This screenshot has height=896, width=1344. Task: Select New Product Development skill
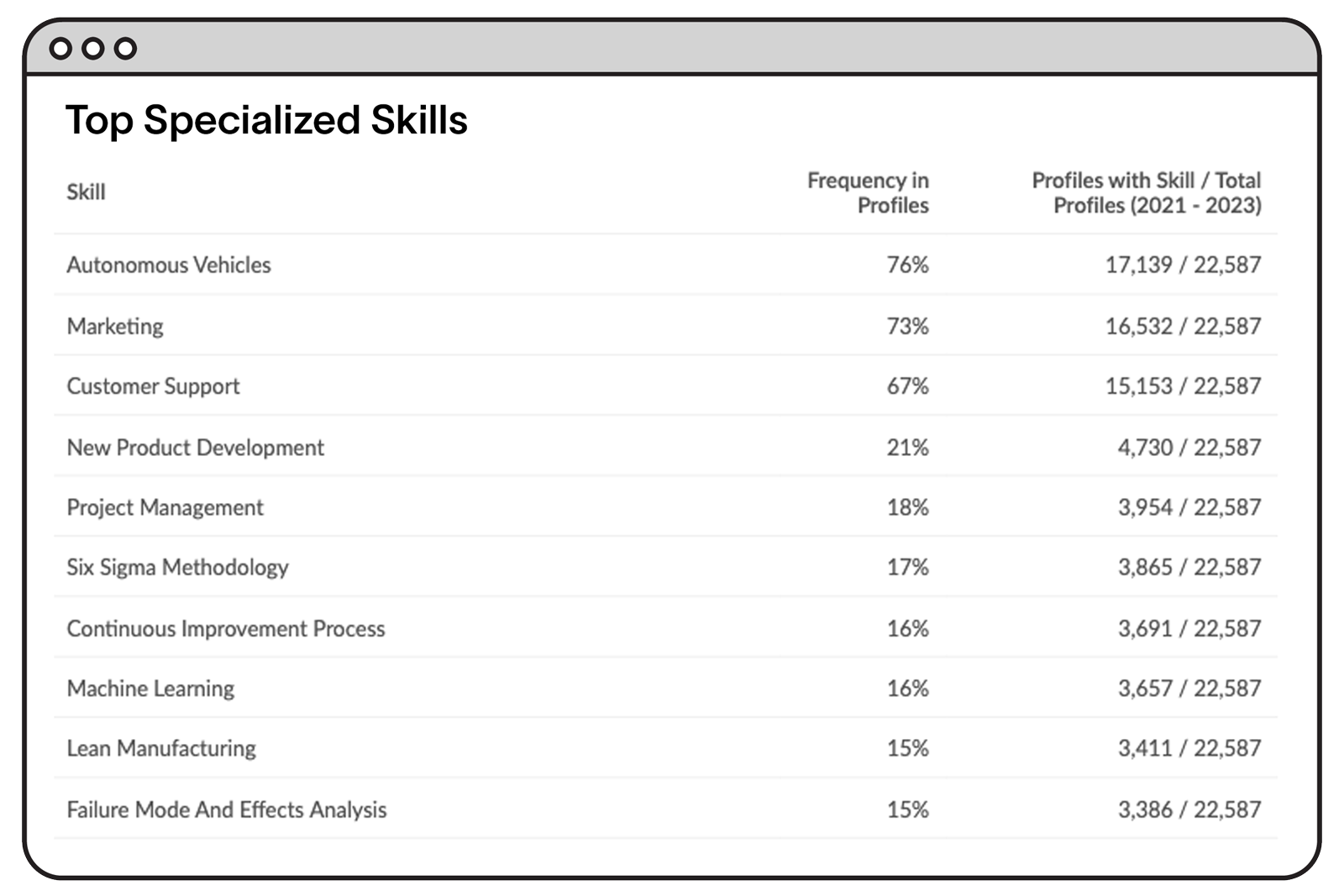(195, 448)
